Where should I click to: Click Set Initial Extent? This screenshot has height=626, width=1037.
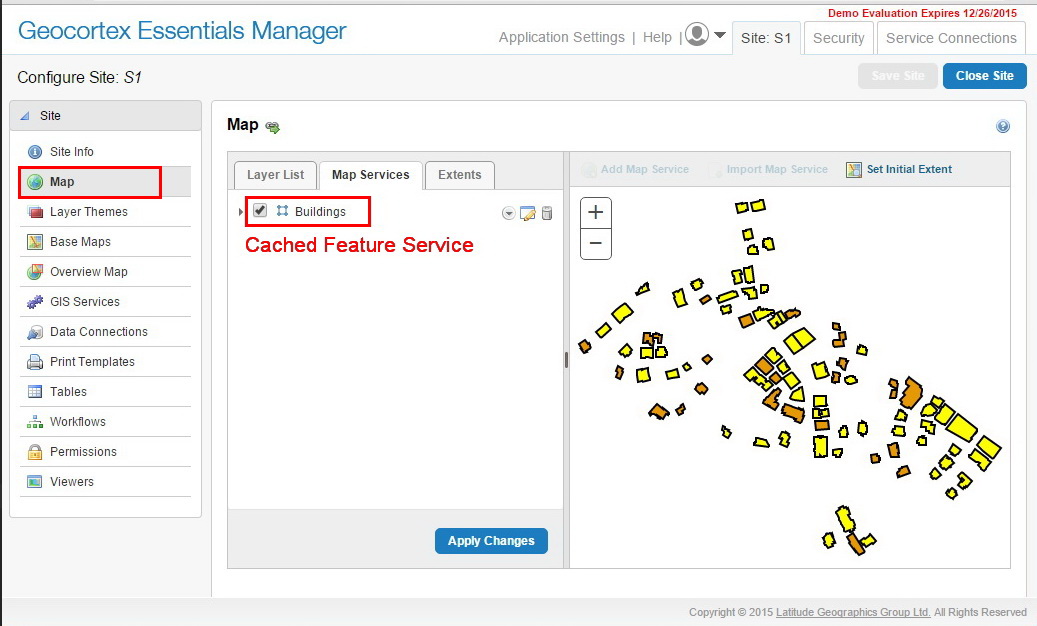click(899, 169)
